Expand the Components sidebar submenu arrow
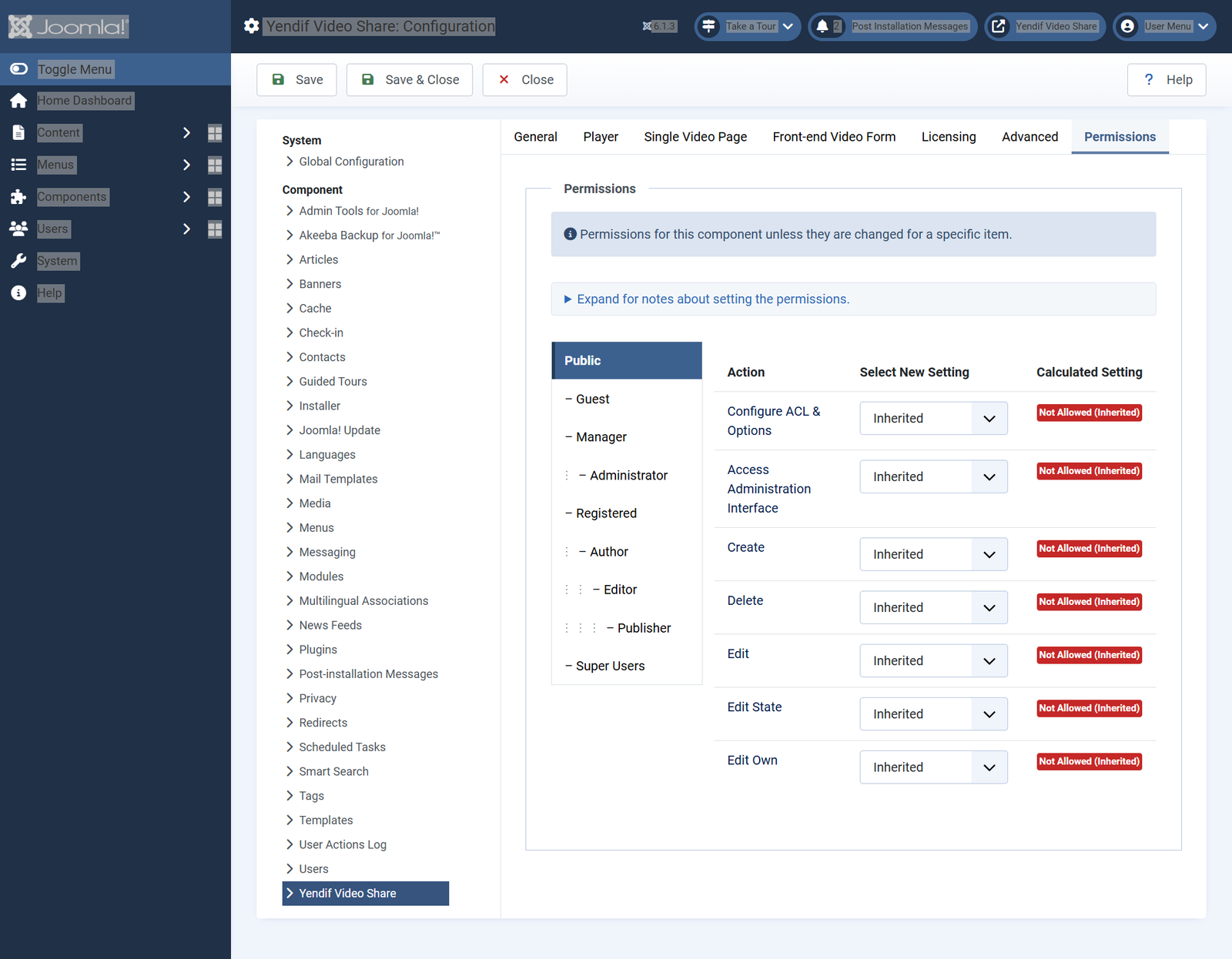This screenshot has height=959, width=1232. tap(186, 197)
